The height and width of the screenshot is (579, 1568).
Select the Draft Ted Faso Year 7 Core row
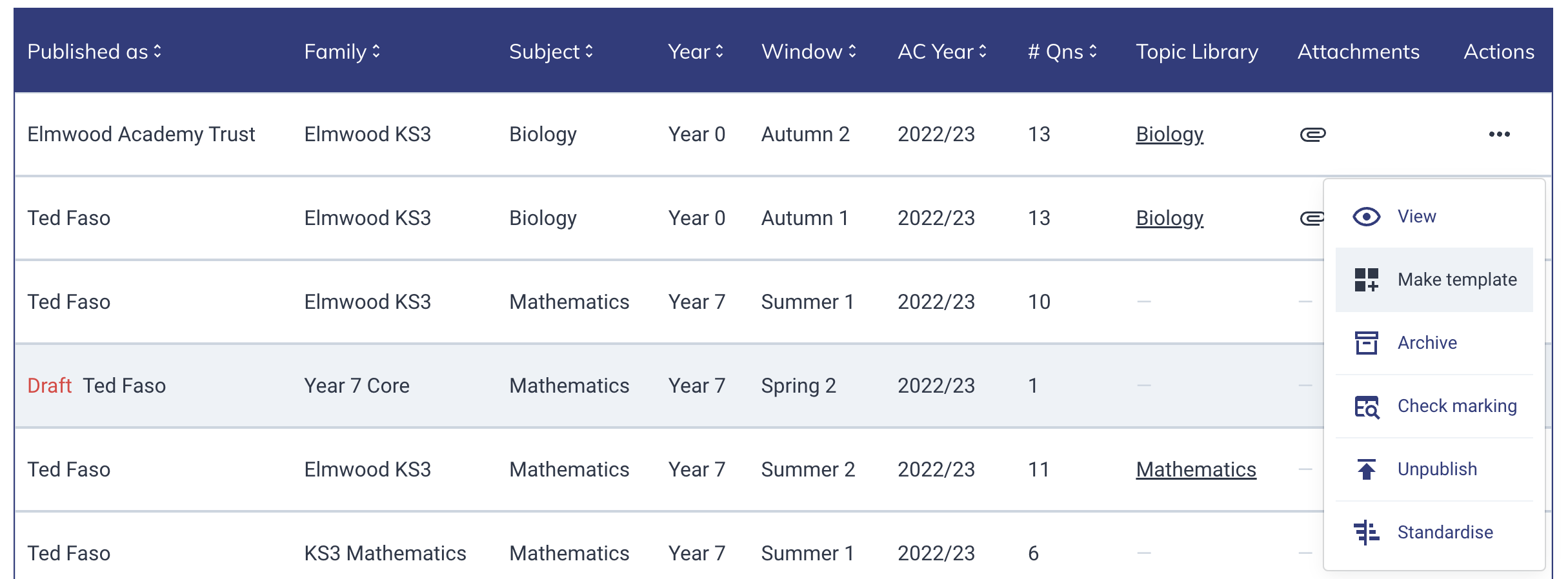(669, 386)
